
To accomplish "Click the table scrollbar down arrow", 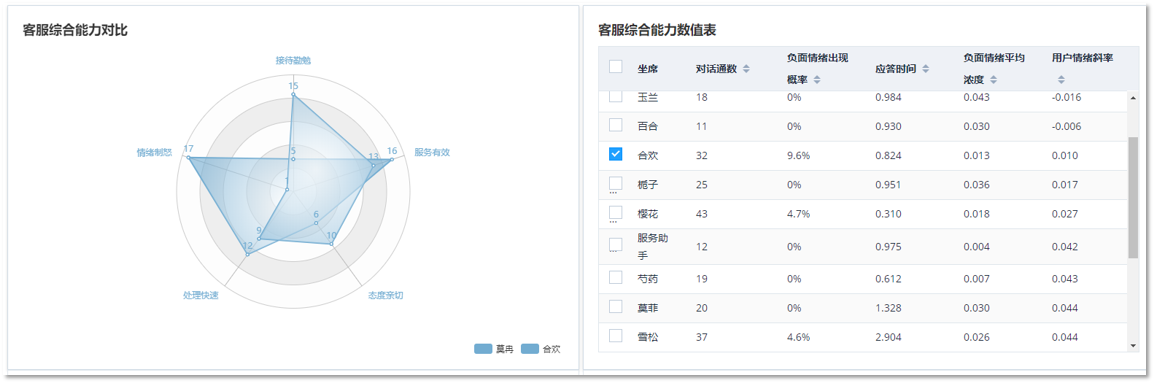I will [x=1133, y=345].
